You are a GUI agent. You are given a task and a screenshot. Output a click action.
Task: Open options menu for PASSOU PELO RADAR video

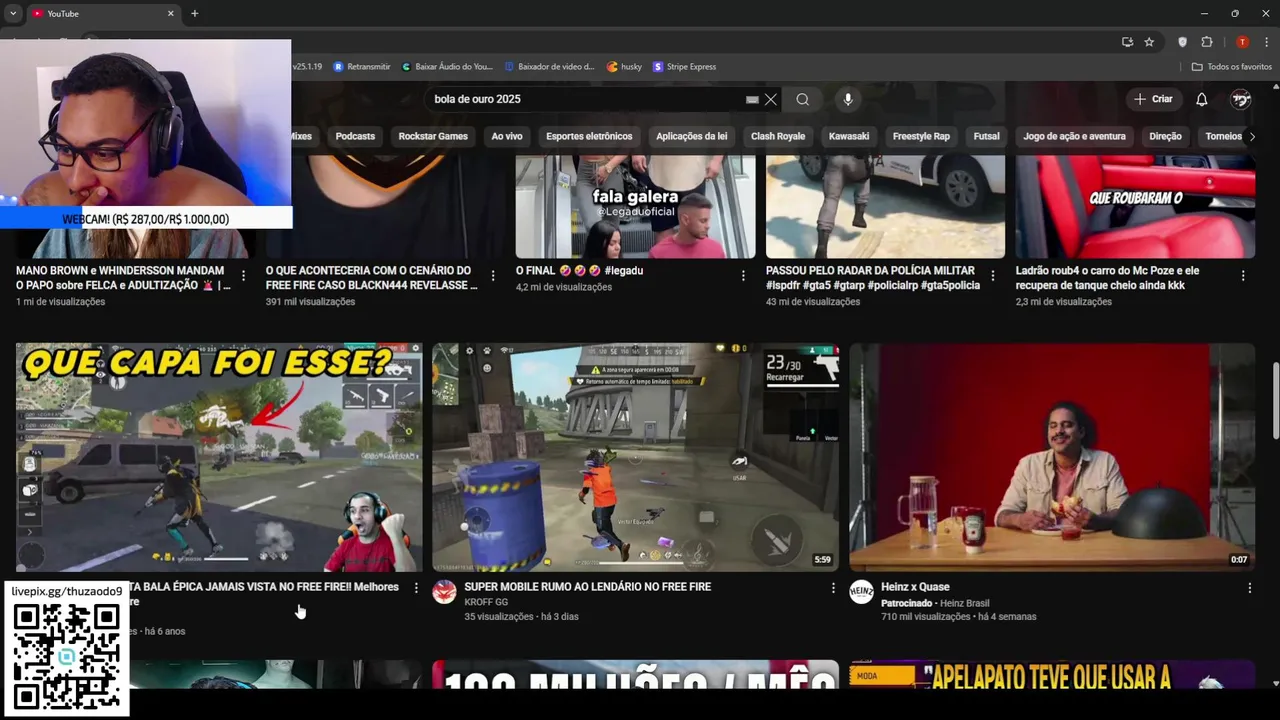tap(993, 275)
